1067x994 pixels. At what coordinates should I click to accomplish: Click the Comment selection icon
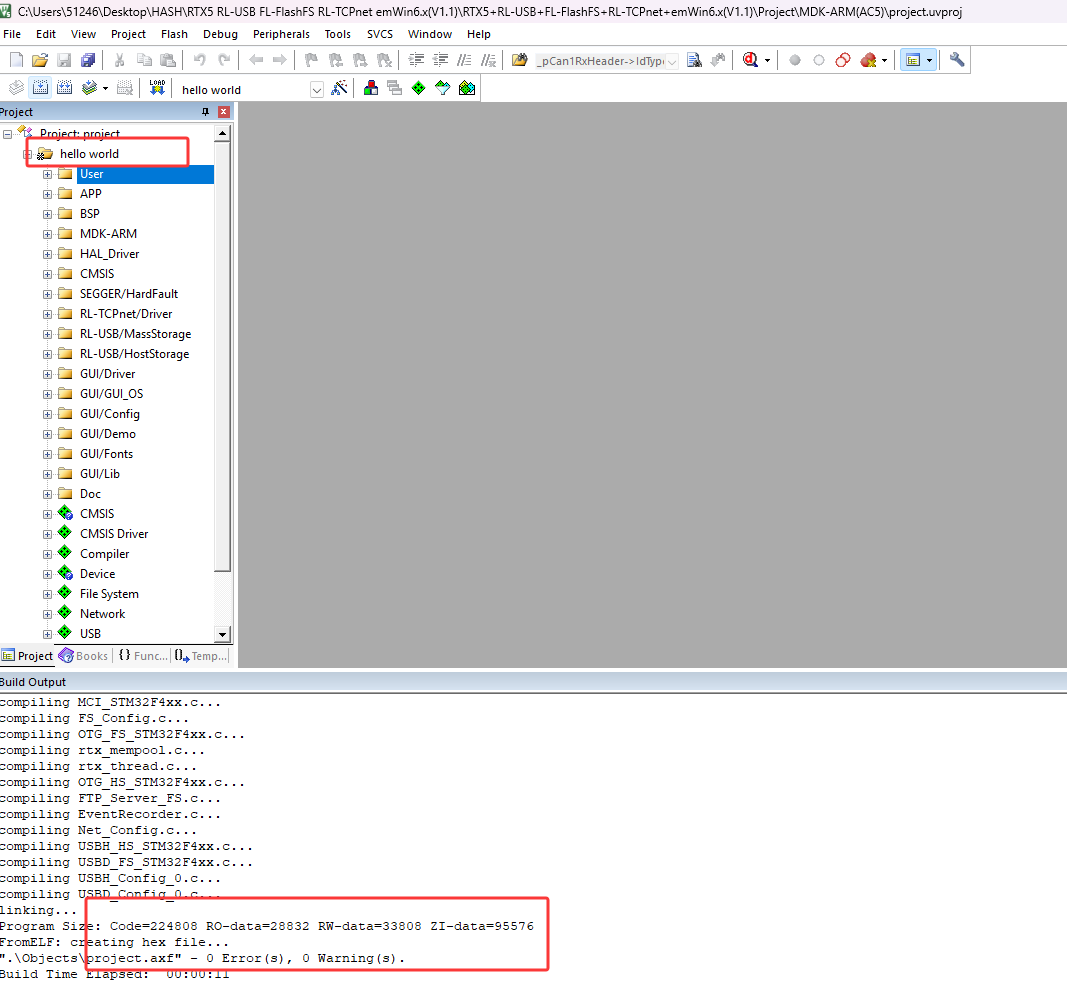pos(464,61)
